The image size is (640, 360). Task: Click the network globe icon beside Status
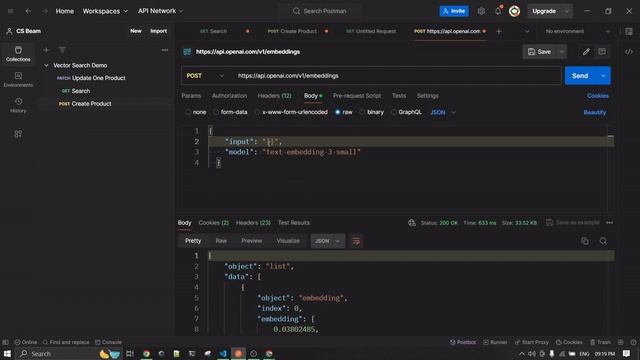pyautogui.click(x=412, y=223)
